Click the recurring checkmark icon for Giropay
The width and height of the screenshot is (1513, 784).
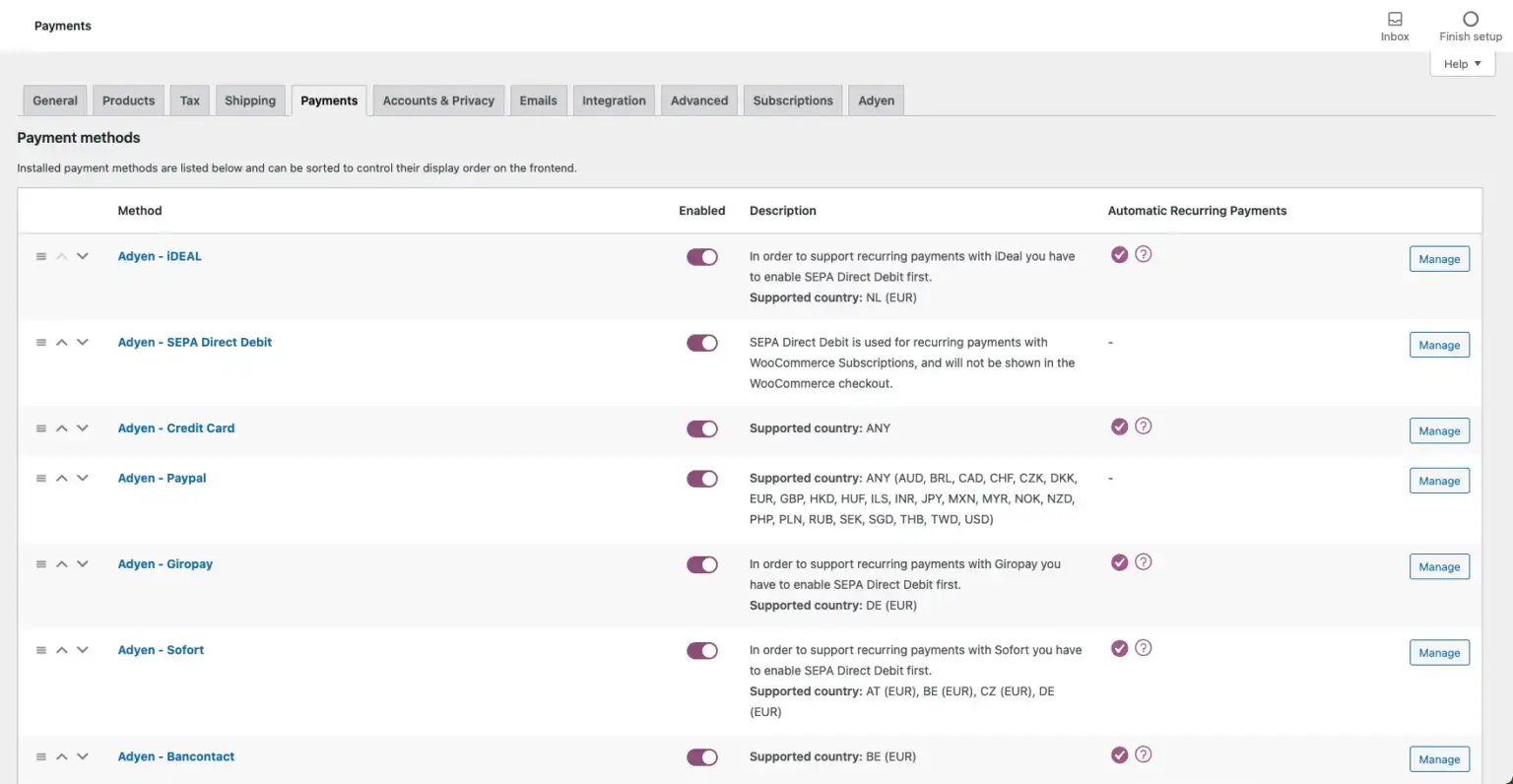[1119, 562]
